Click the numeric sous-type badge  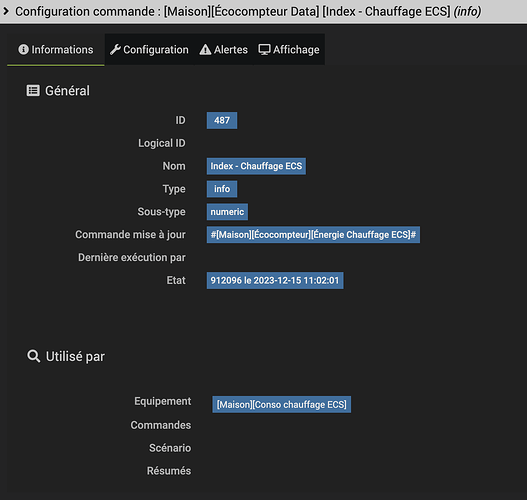pos(227,212)
